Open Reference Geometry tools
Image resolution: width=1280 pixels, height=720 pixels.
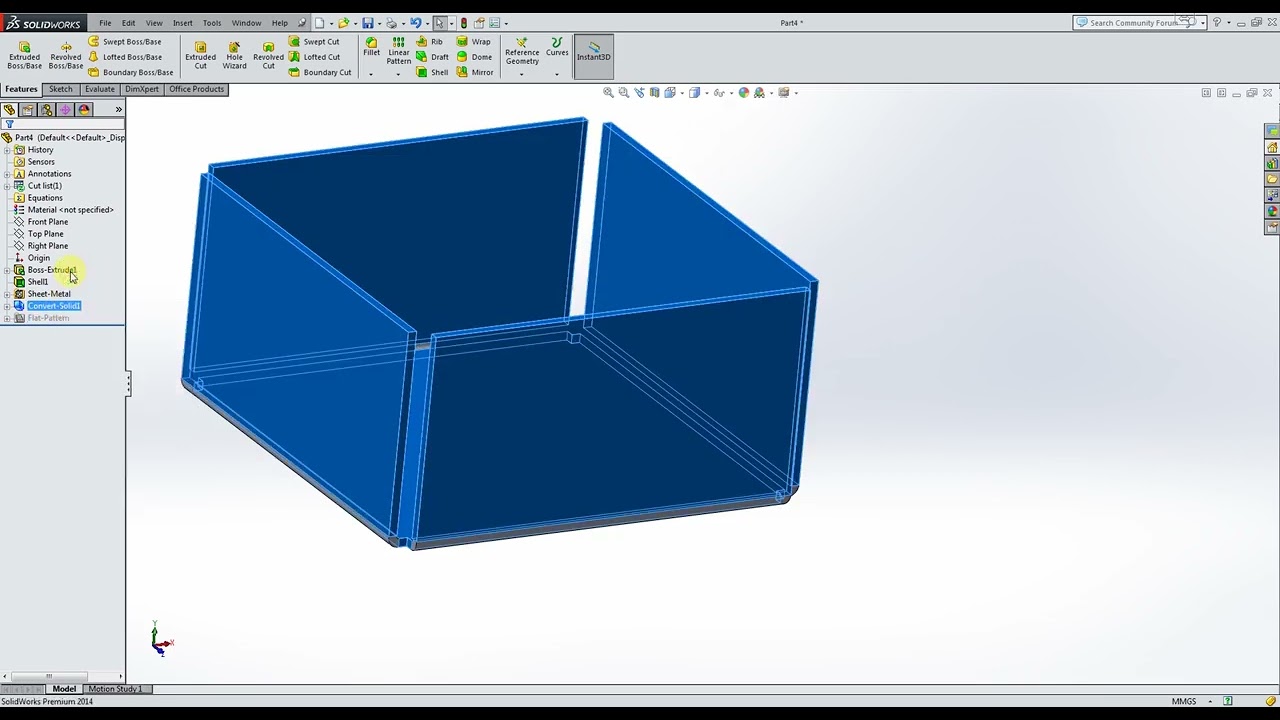click(522, 51)
